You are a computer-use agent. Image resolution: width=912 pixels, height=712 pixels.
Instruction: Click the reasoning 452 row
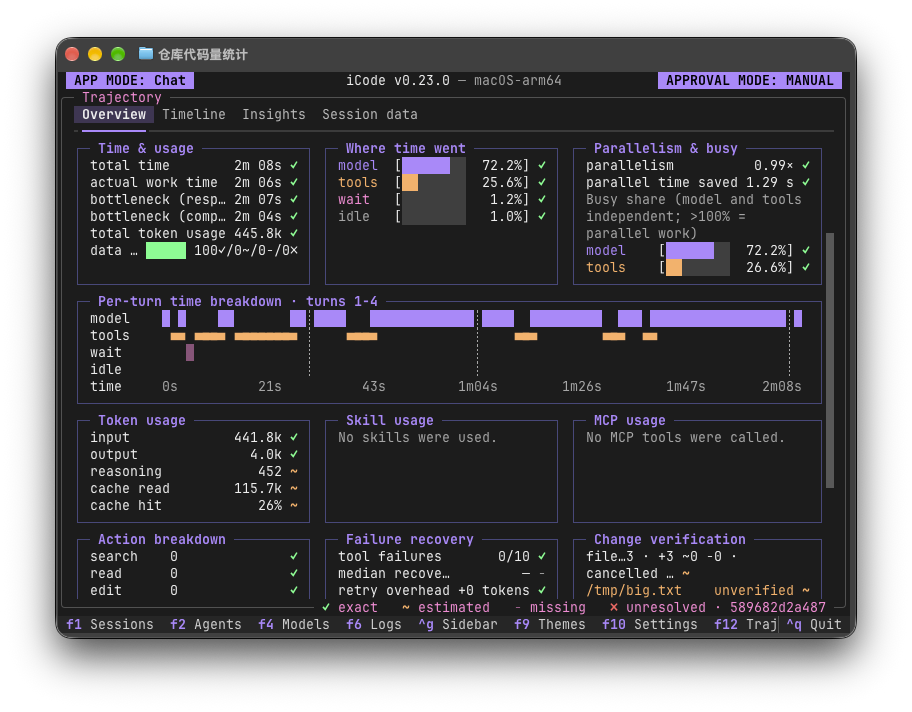[x=194, y=471]
